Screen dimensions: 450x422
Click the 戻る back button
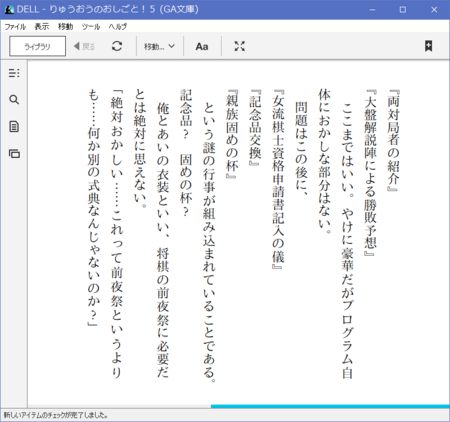(x=84, y=46)
